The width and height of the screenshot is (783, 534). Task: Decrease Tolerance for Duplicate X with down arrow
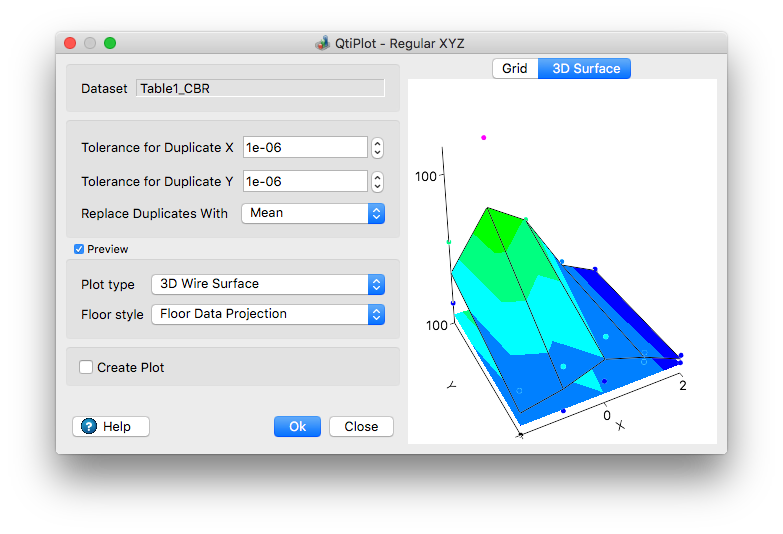coord(377,152)
